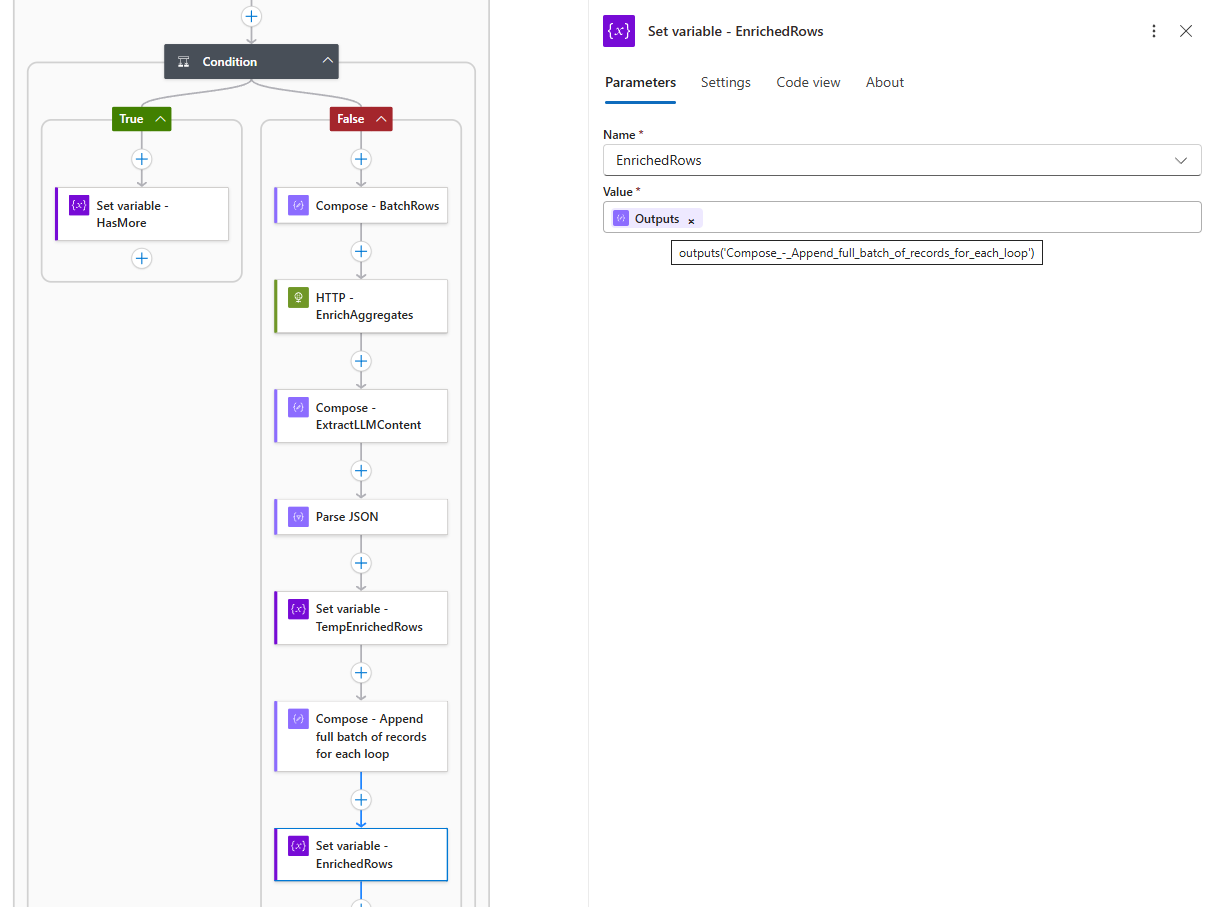This screenshot has height=907, width=1209.
Task: Open the Name dropdown showing EnrichedRows
Action: 1180,160
